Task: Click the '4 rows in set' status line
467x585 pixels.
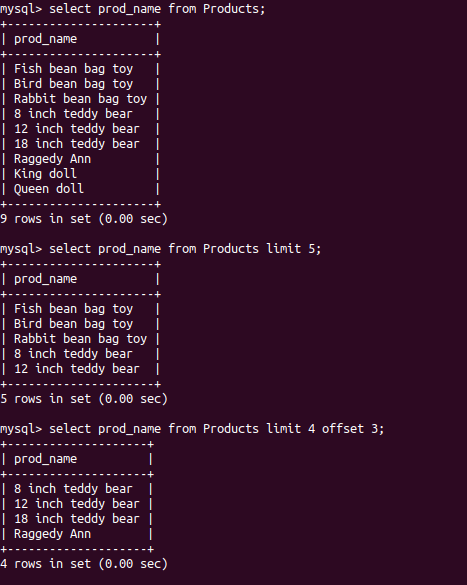Action: point(84,564)
